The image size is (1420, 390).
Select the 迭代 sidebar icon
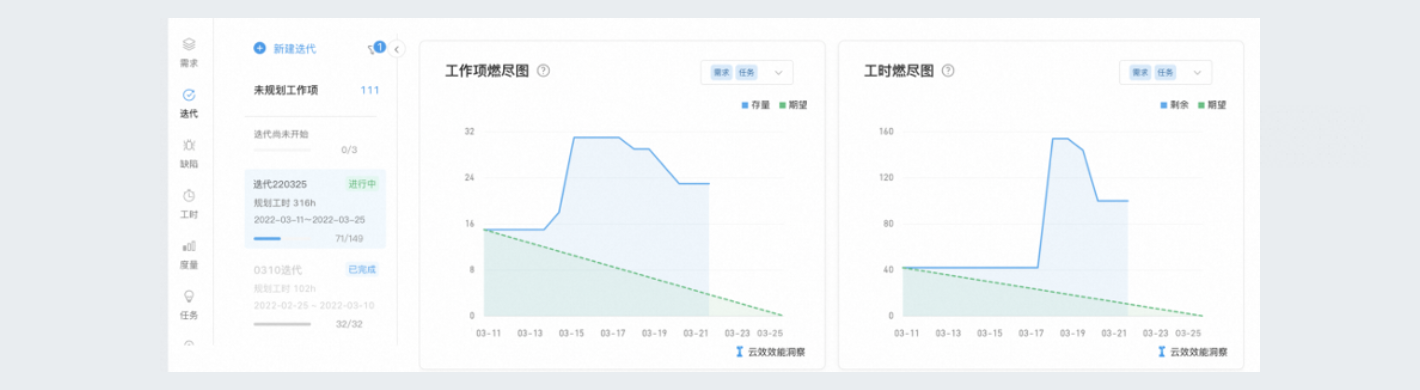189,103
